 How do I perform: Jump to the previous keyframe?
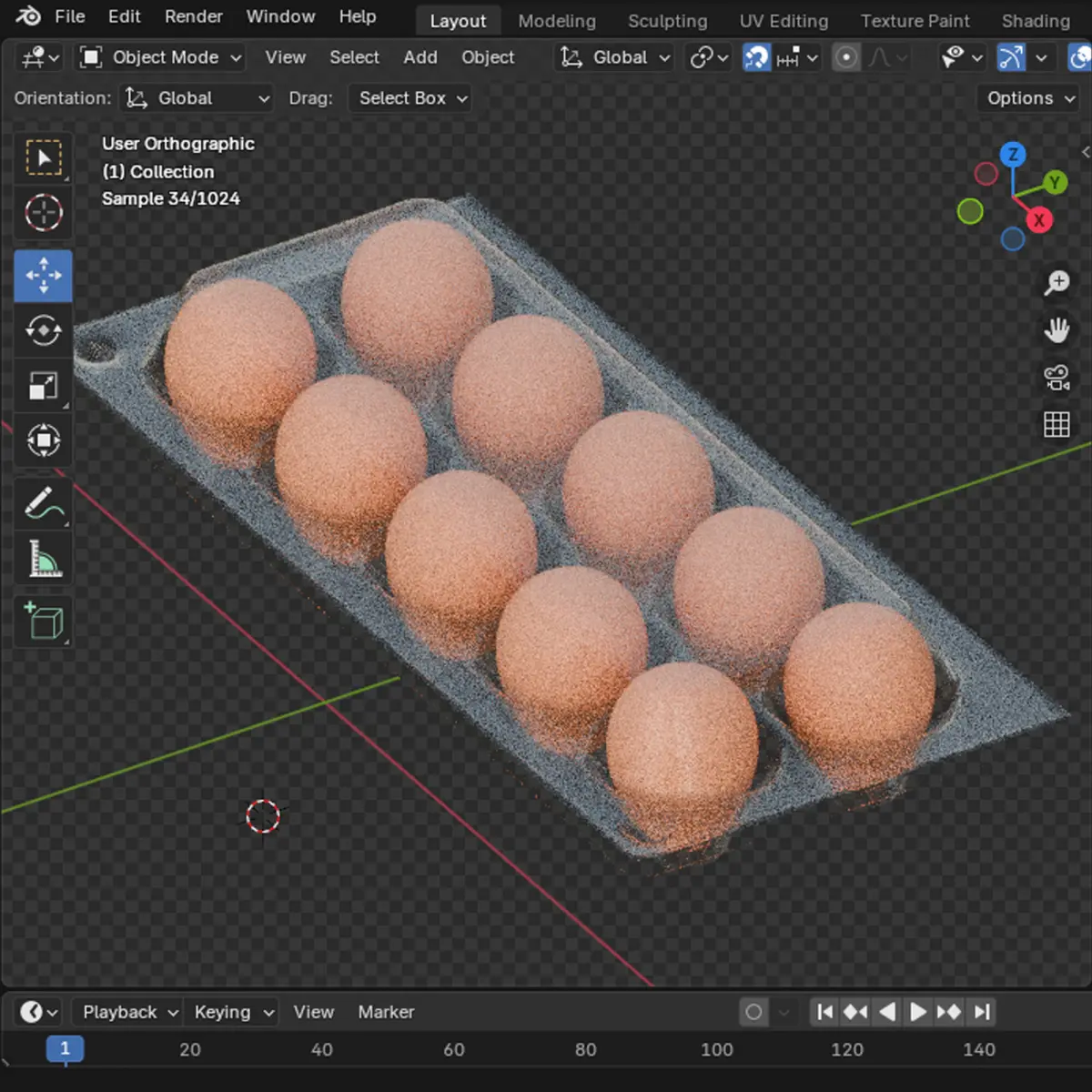click(x=855, y=1012)
